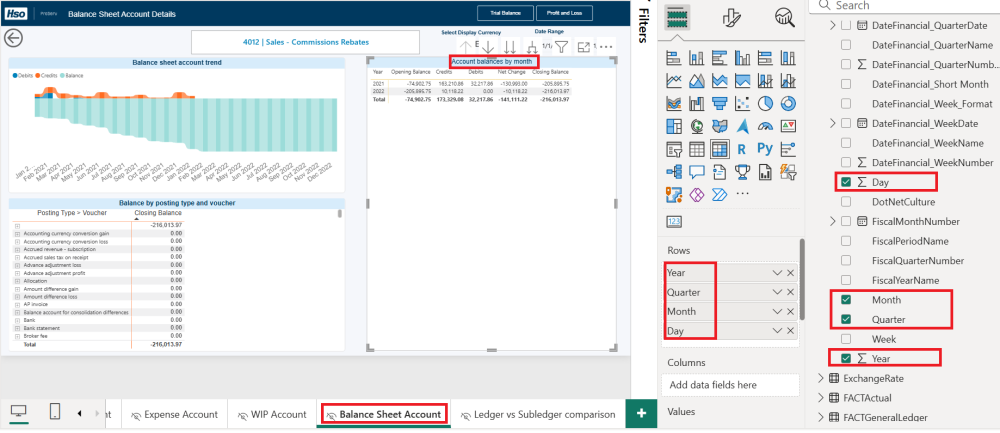Open the Year field dropdown in Rows

[x=777, y=273]
